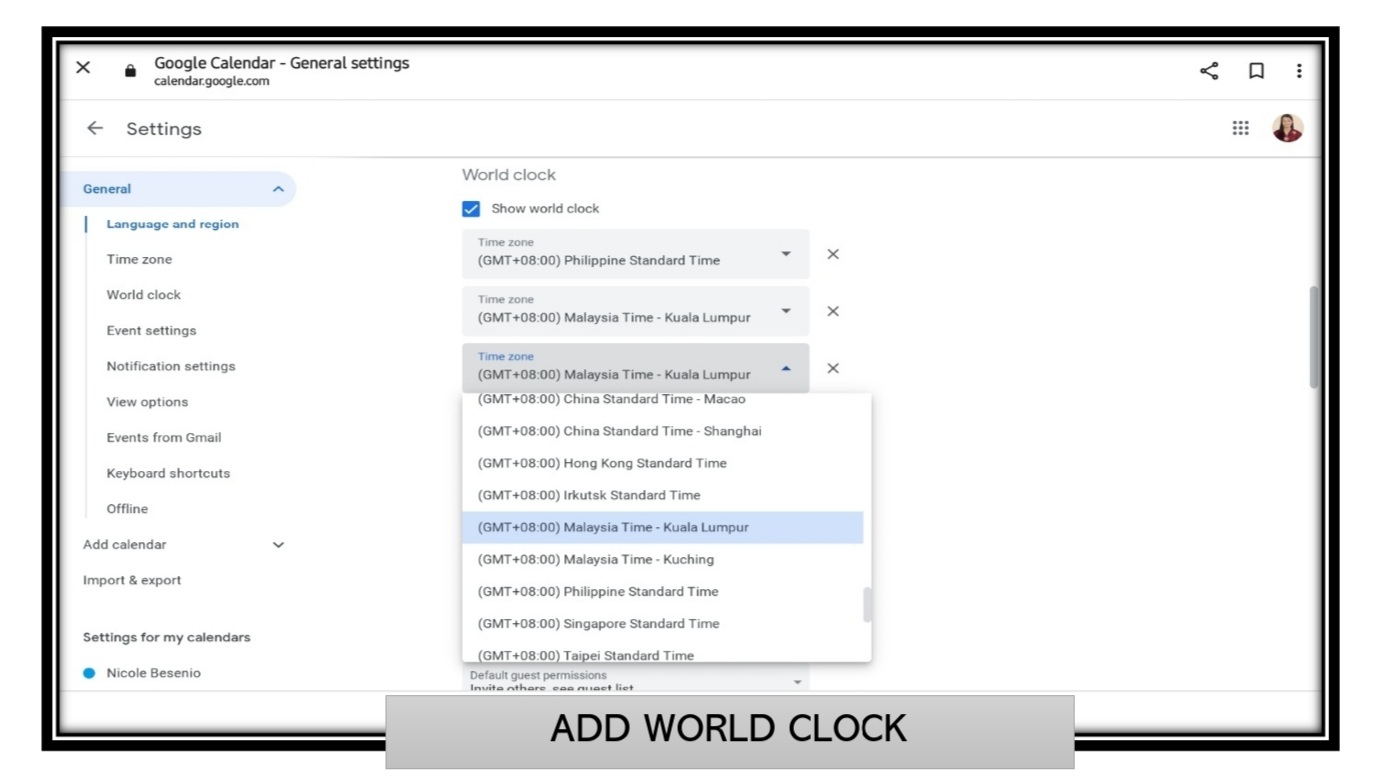Select Malaysia Time - Kuala Lumpur option
The width and height of the screenshot is (1375, 780).
pyautogui.click(x=662, y=527)
